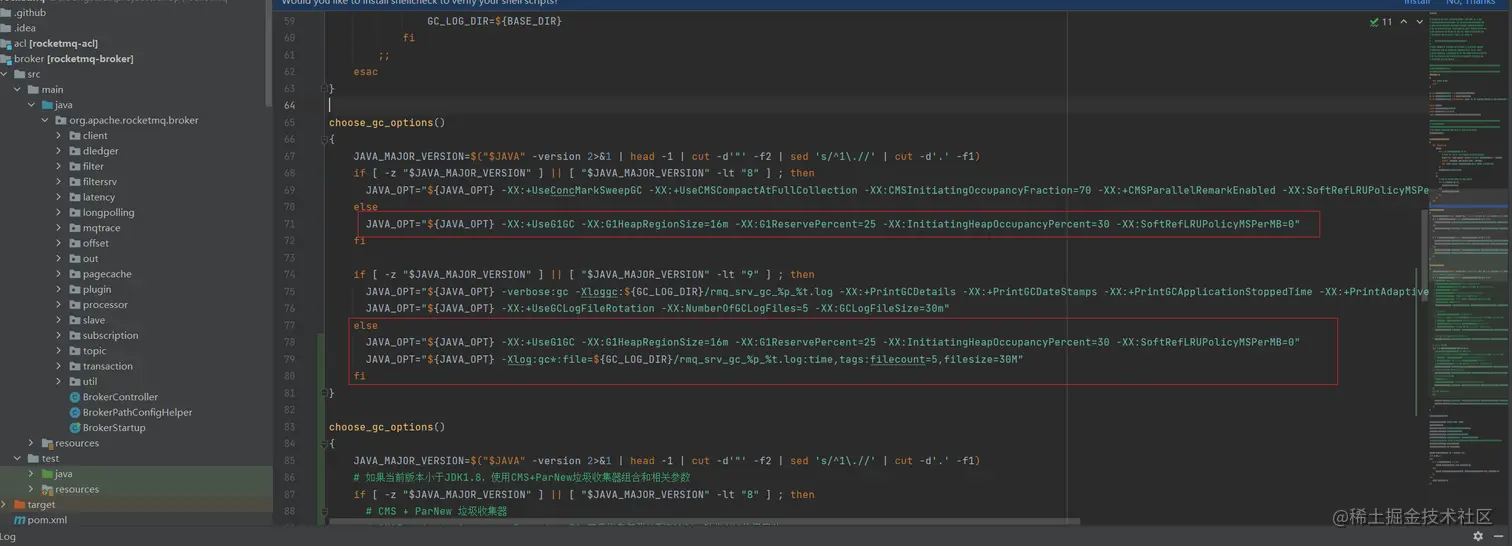Open the BrokerController class
The image size is (1512, 546).
120,397
